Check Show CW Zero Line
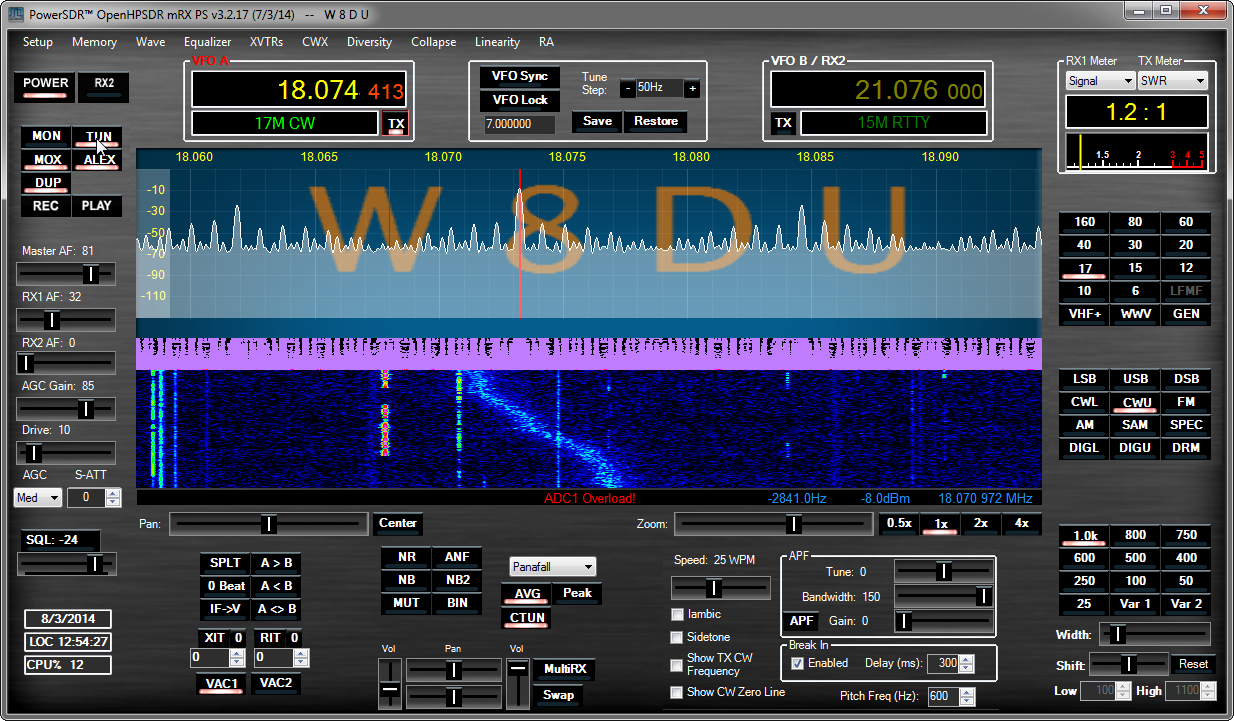Image resolution: width=1234 pixels, height=721 pixels. (677, 692)
